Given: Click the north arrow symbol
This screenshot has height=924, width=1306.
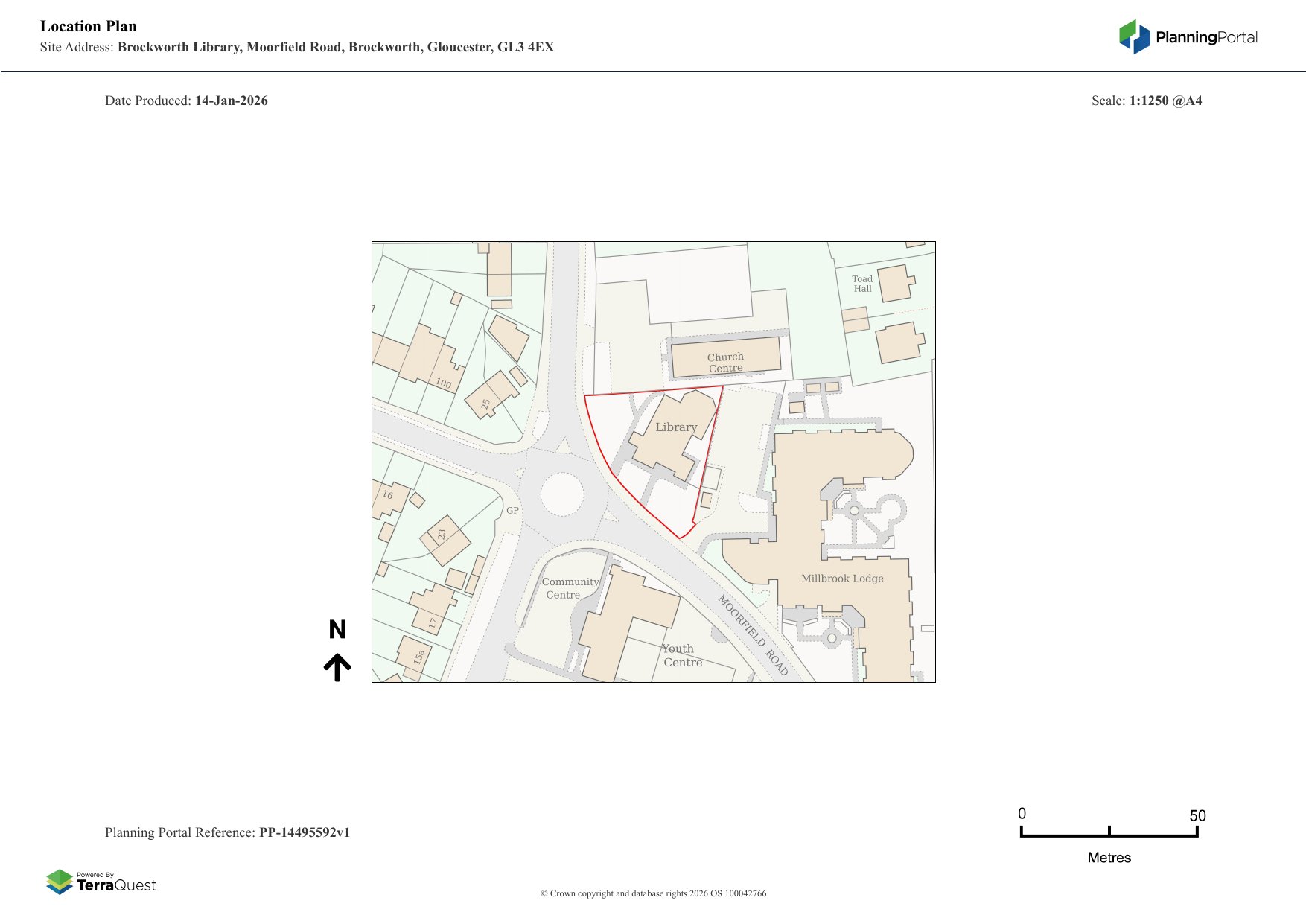Looking at the screenshot, I should click(337, 667).
